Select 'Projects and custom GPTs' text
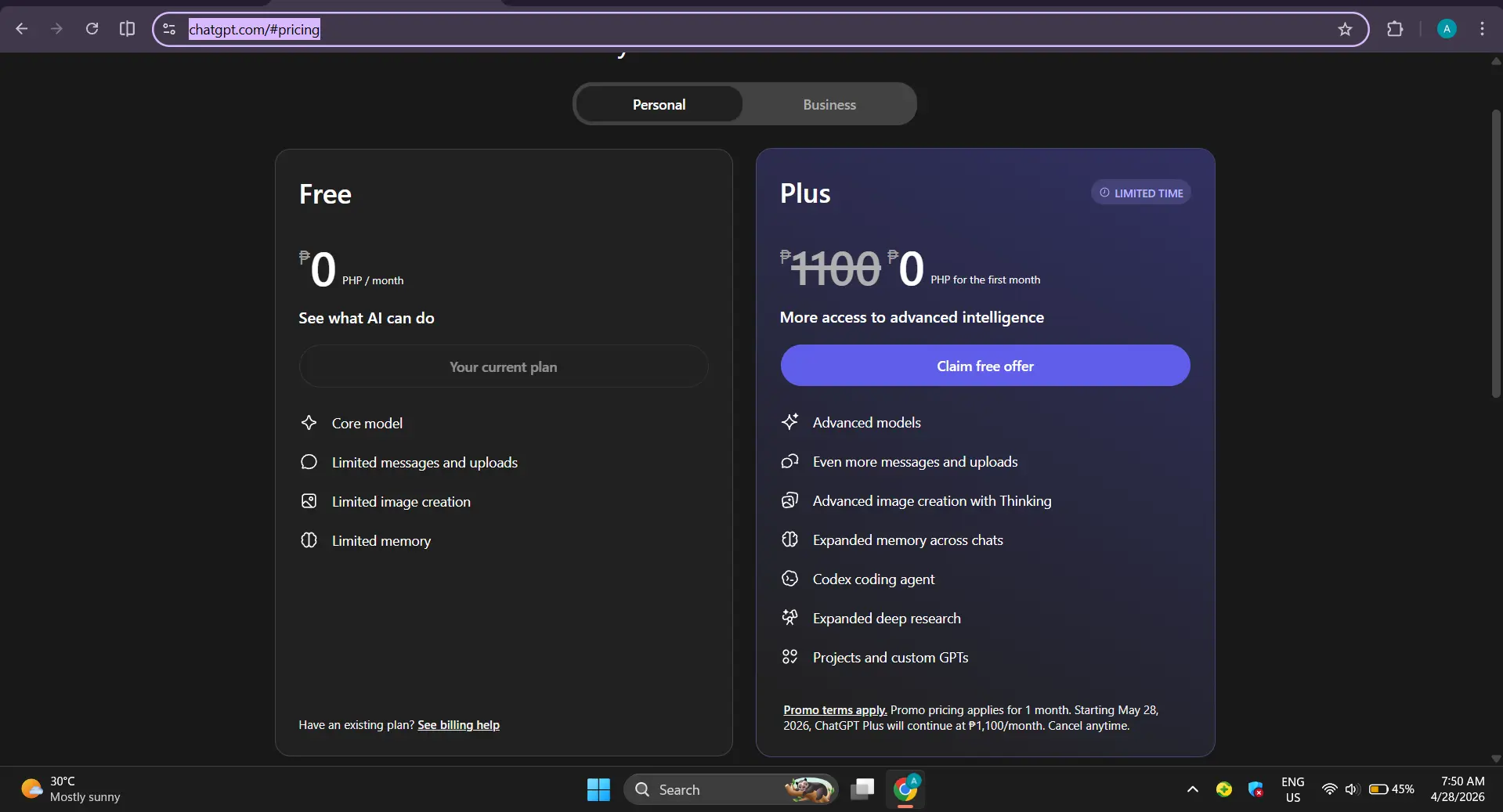This screenshot has width=1503, height=812. pyautogui.click(x=891, y=658)
